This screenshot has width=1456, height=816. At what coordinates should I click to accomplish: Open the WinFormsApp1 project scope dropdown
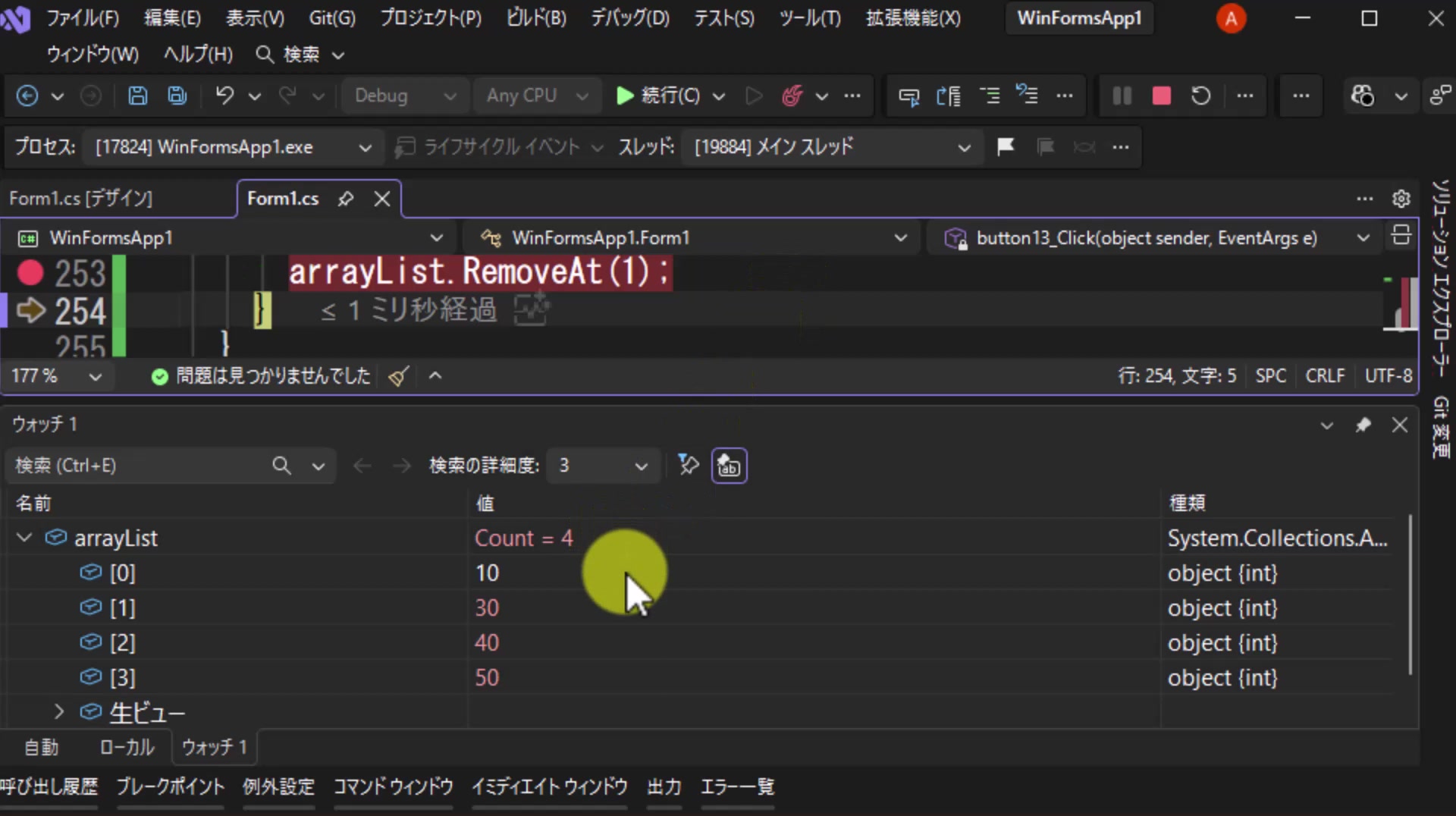point(231,238)
